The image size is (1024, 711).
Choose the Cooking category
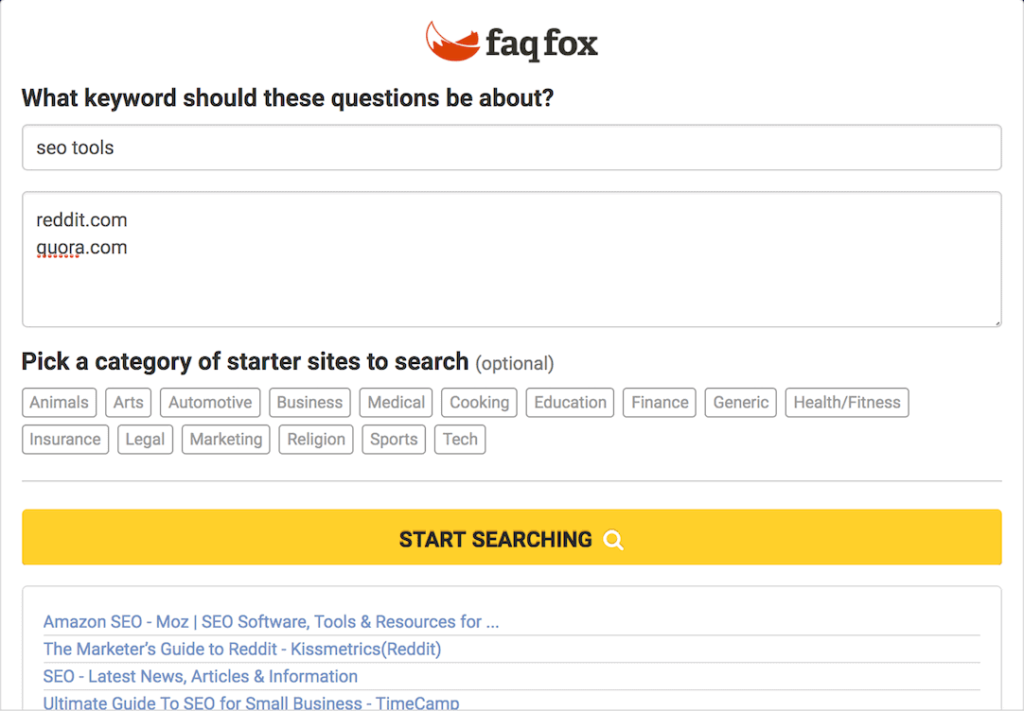point(479,402)
